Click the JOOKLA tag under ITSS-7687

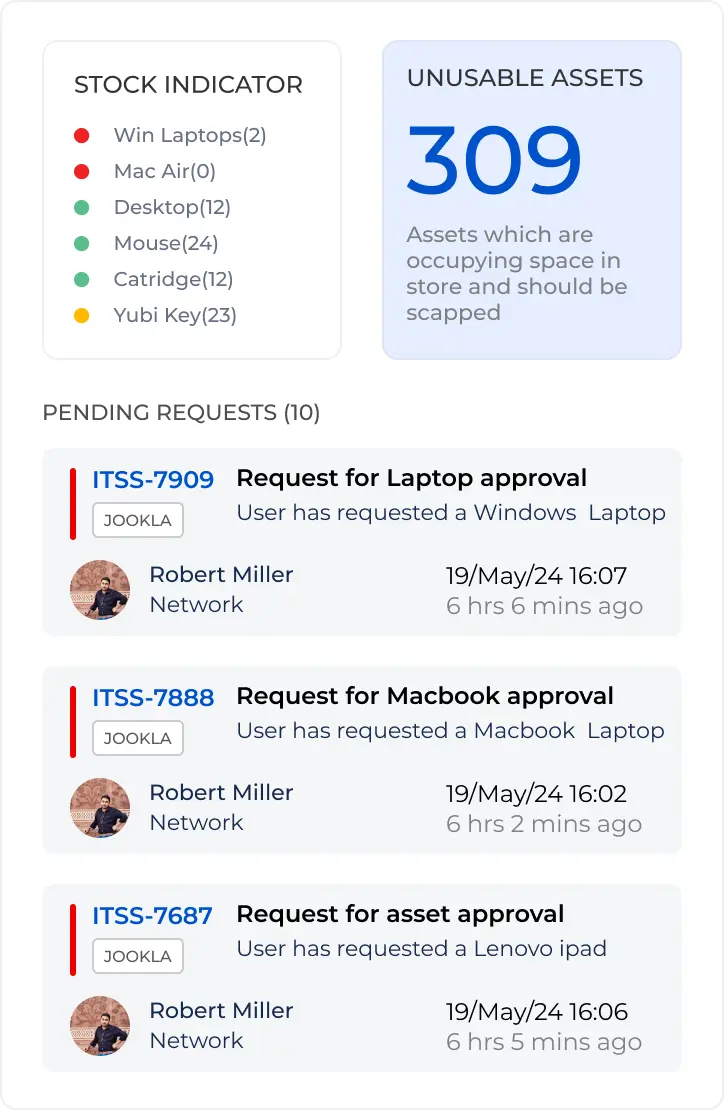coord(138,957)
